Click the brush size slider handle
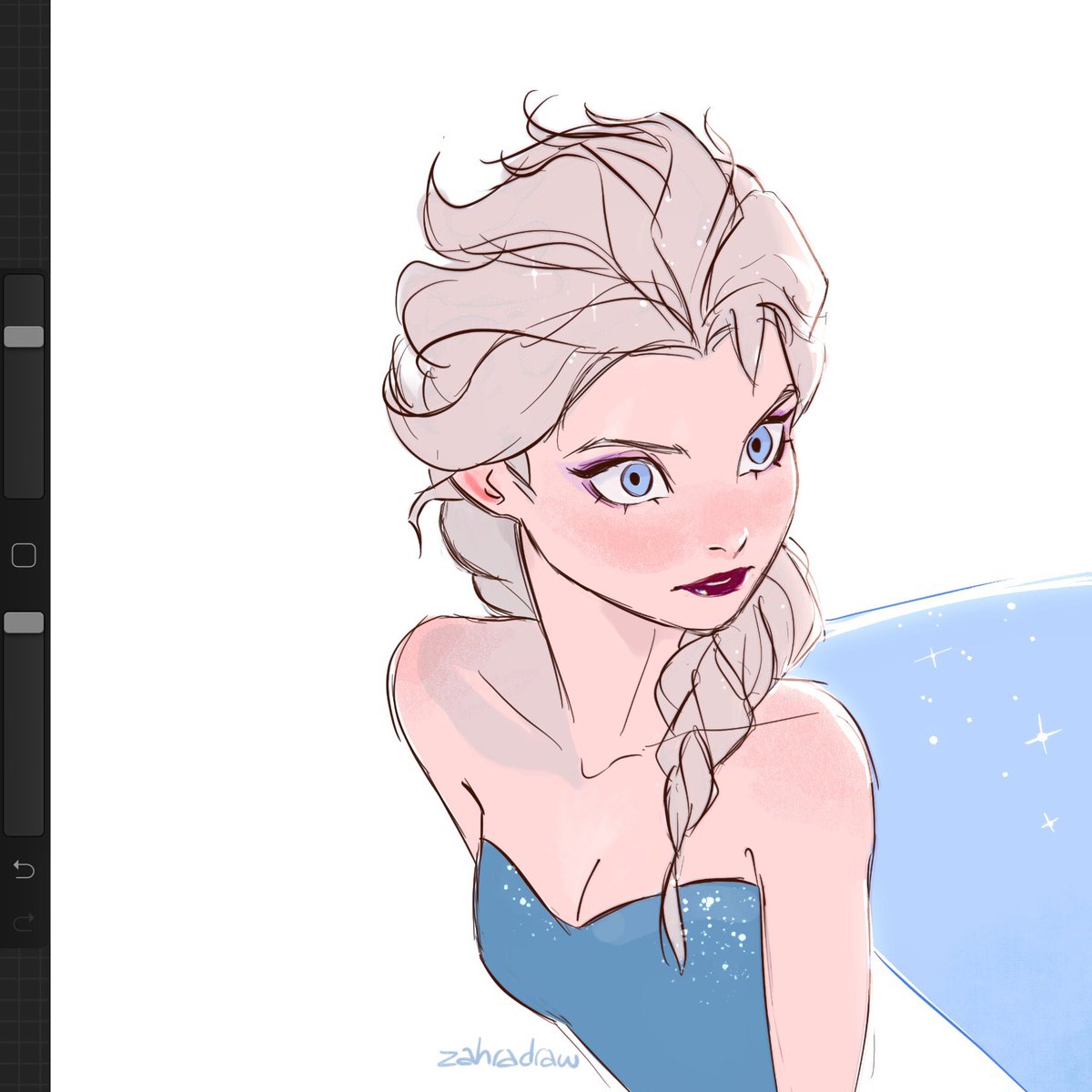Viewport: 1092px width, 1092px height. [24, 337]
